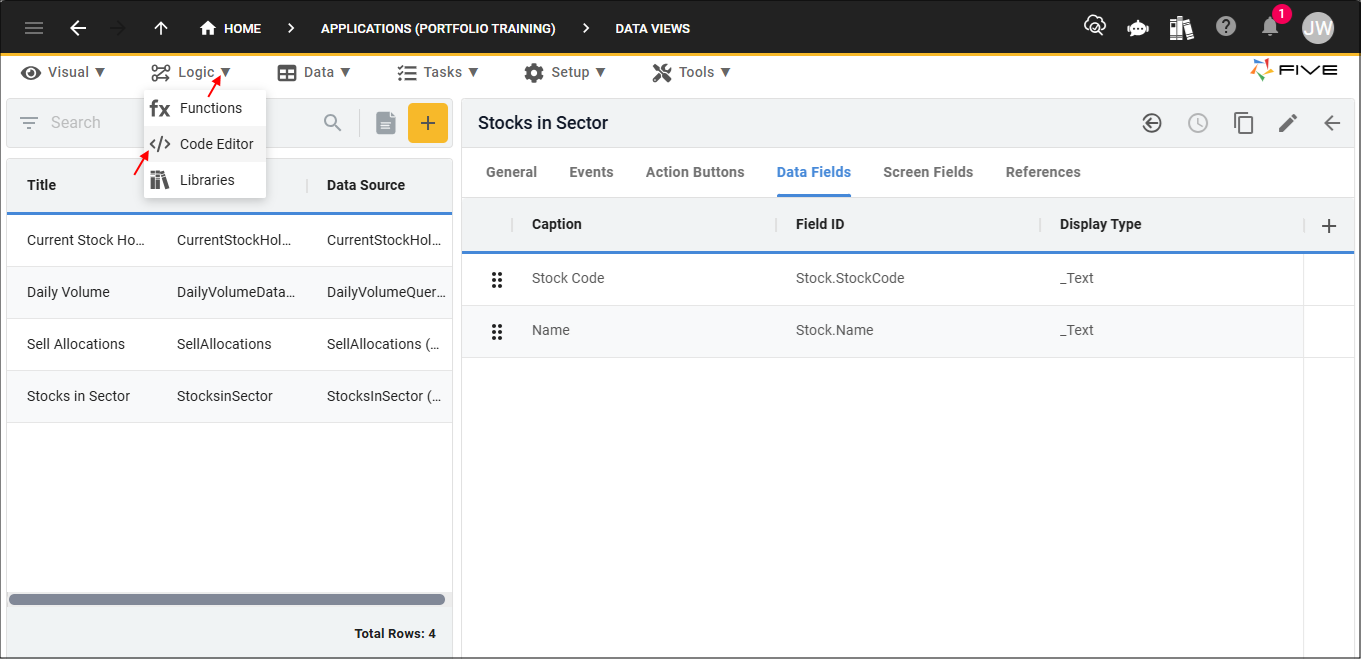Open the notifications bell
Screen dimensions: 1361x659
point(1270,27)
